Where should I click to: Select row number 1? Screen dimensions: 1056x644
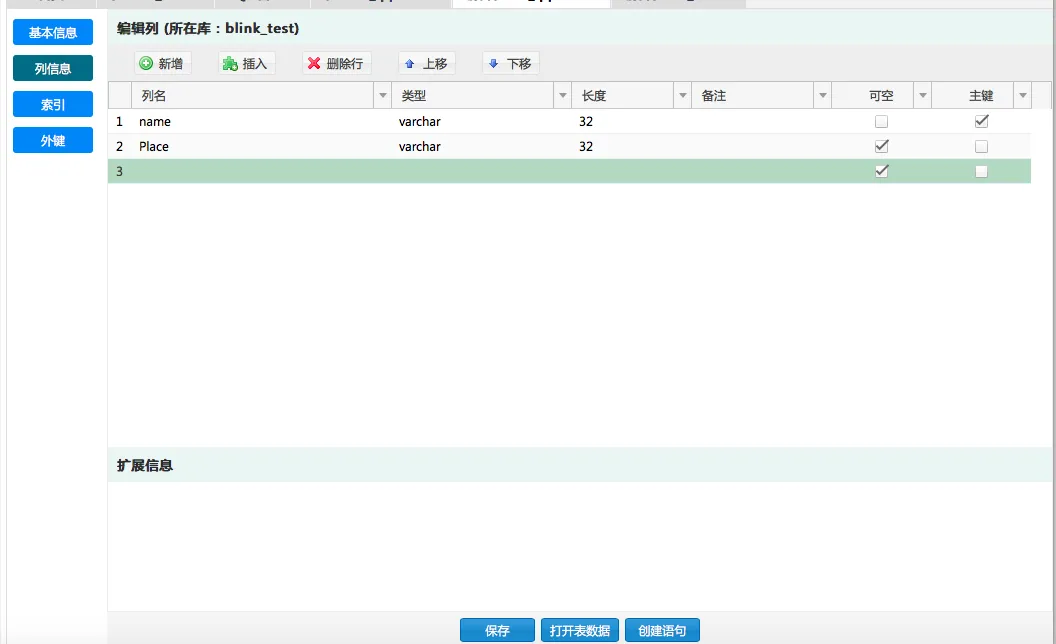(x=119, y=121)
